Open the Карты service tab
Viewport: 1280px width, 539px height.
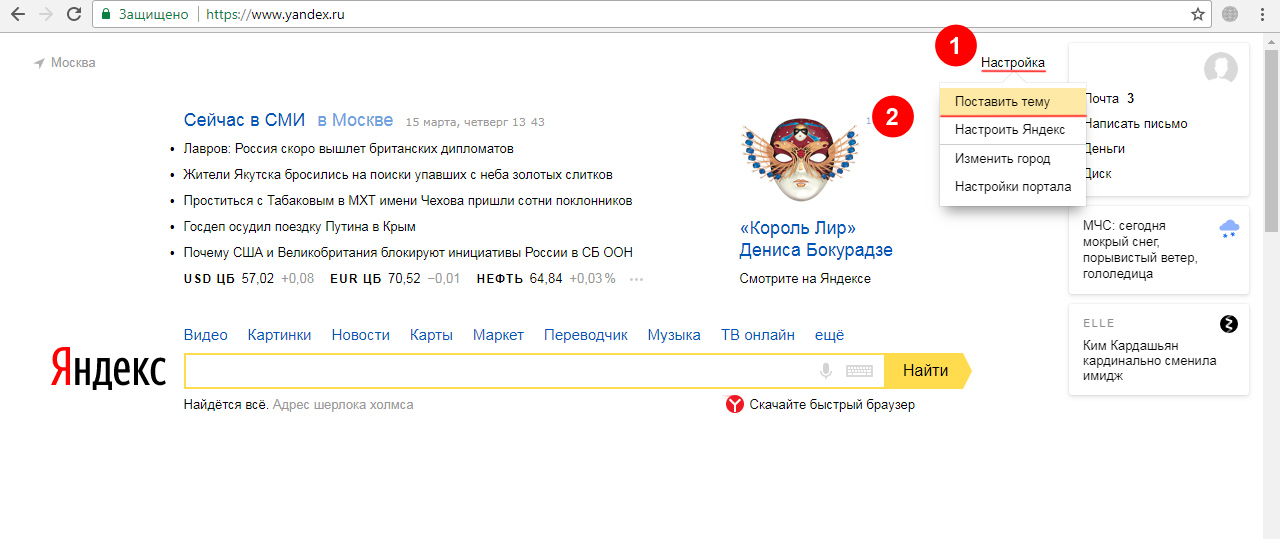(x=431, y=335)
